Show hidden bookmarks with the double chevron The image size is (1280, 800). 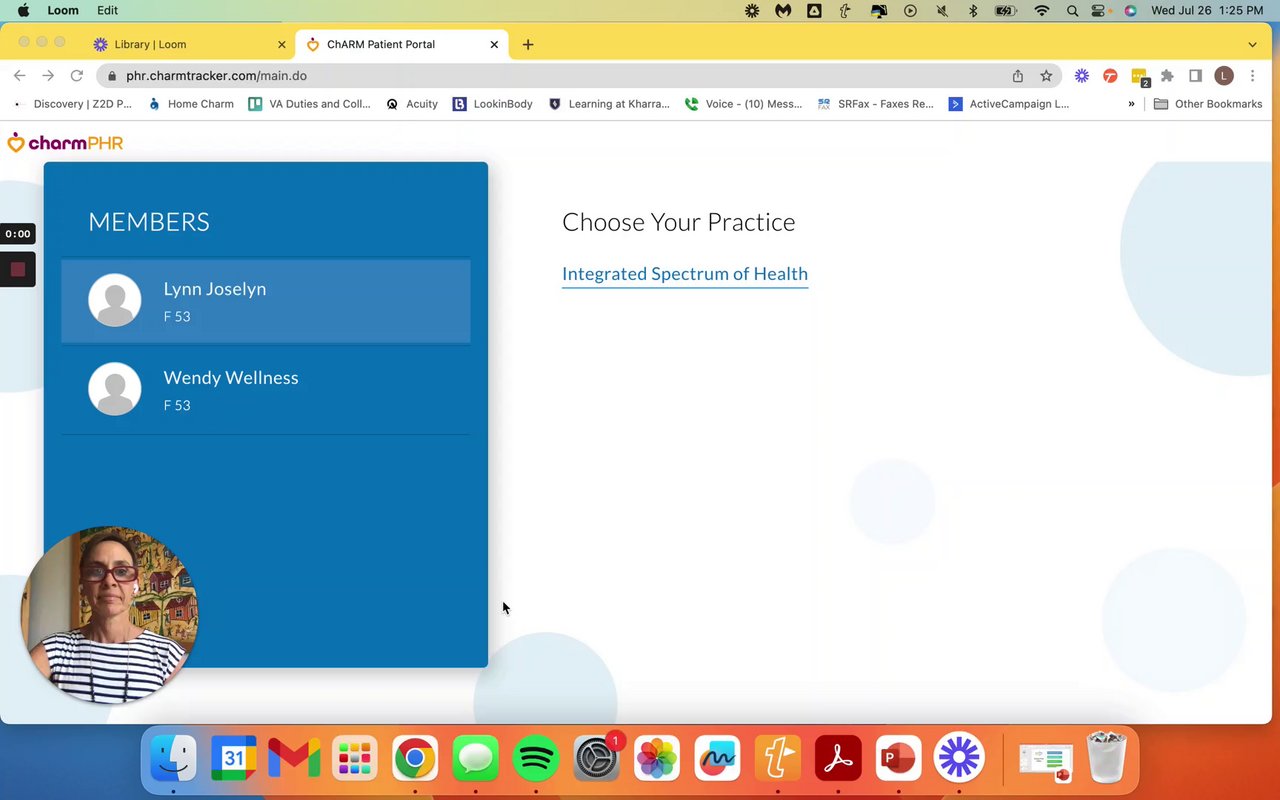coord(1131,104)
